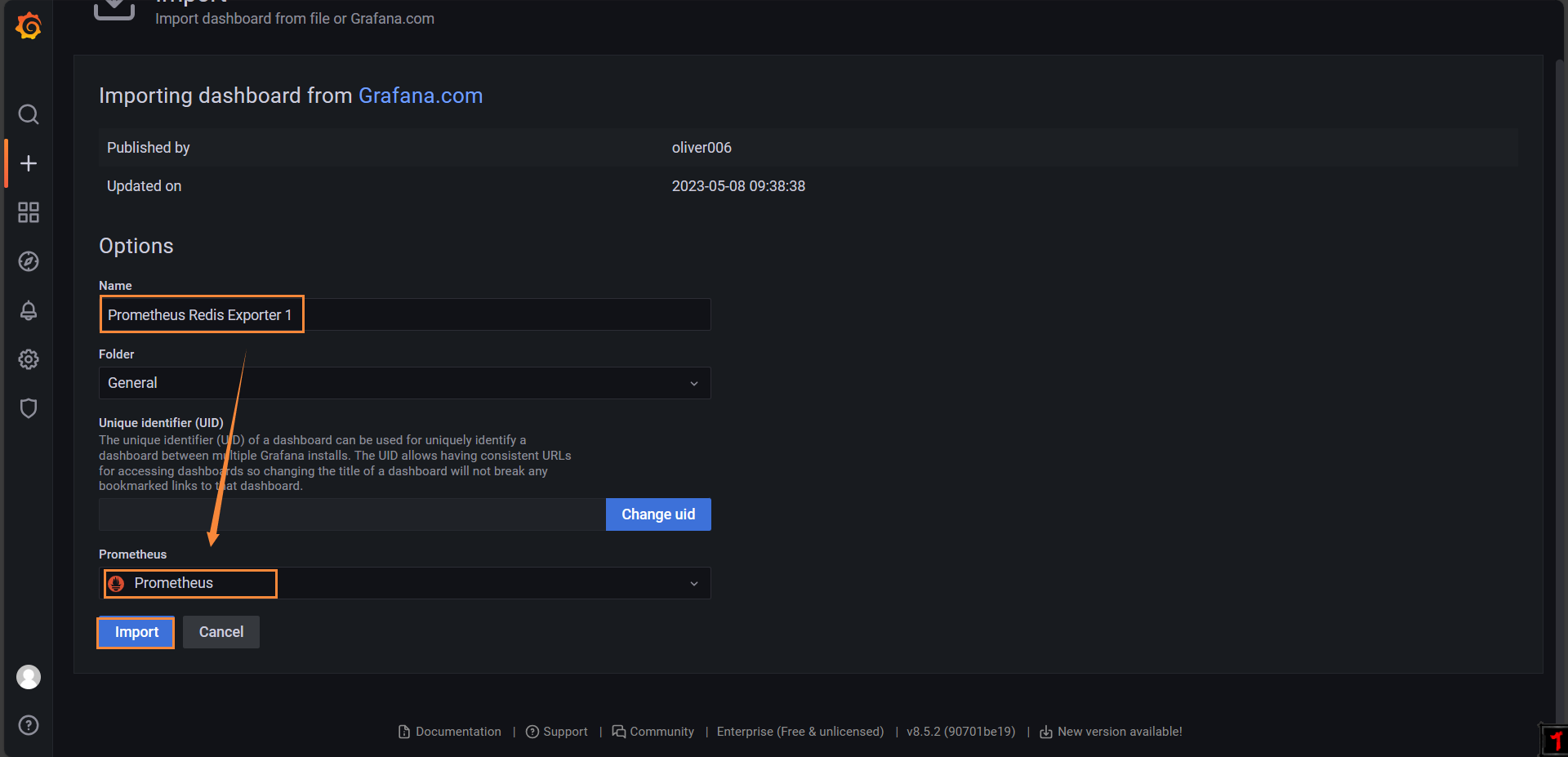
Task: Click the publisher name oliver006
Action: [x=702, y=148]
